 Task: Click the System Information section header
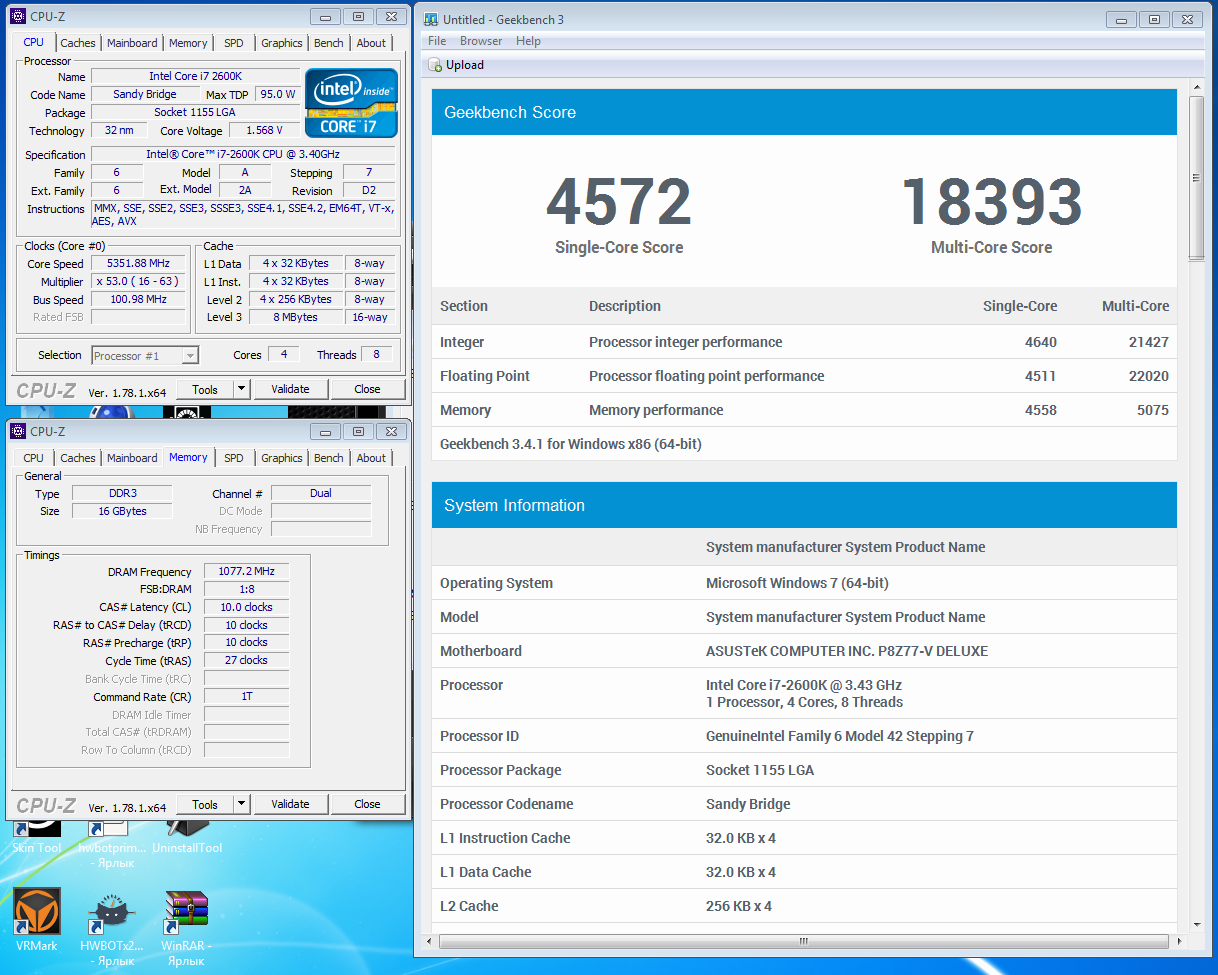click(x=804, y=505)
